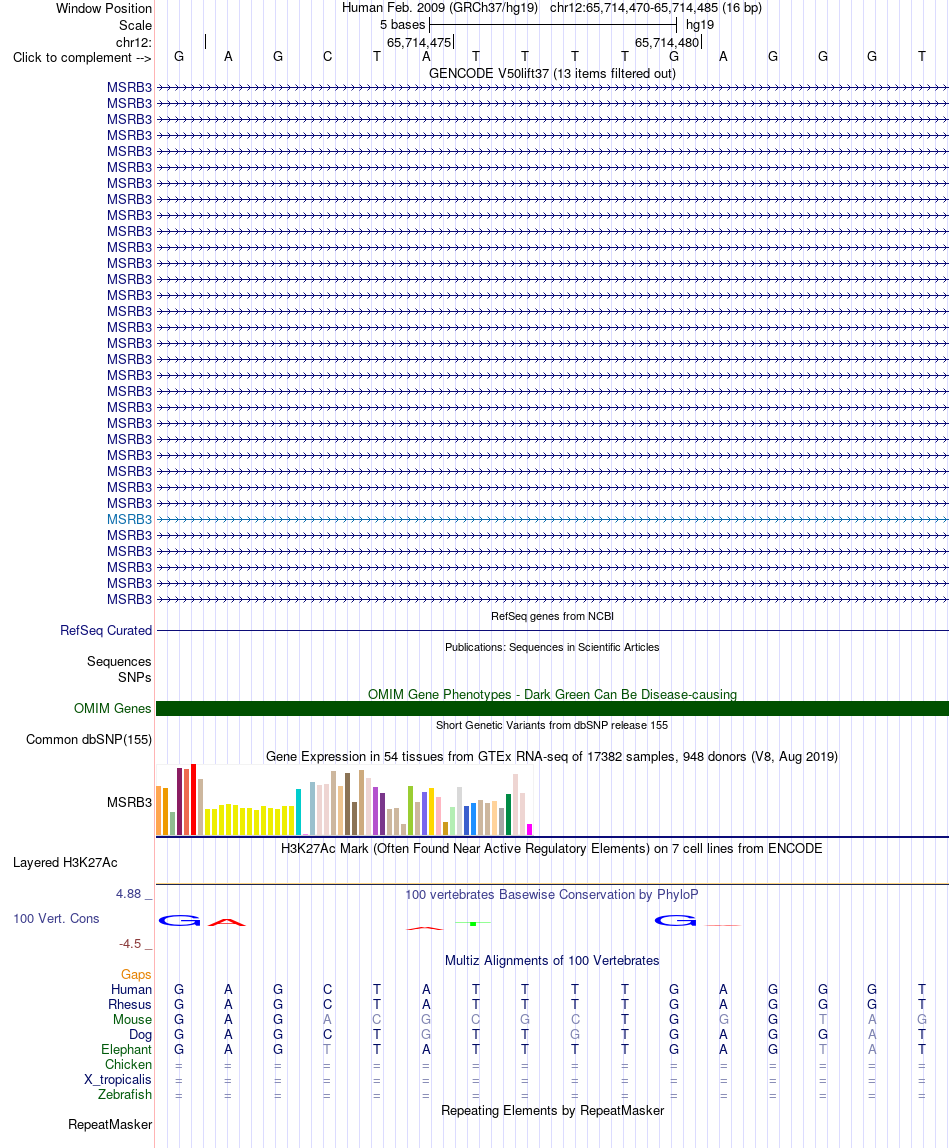Open the GTEx Gene Expression track title

pos(552,756)
